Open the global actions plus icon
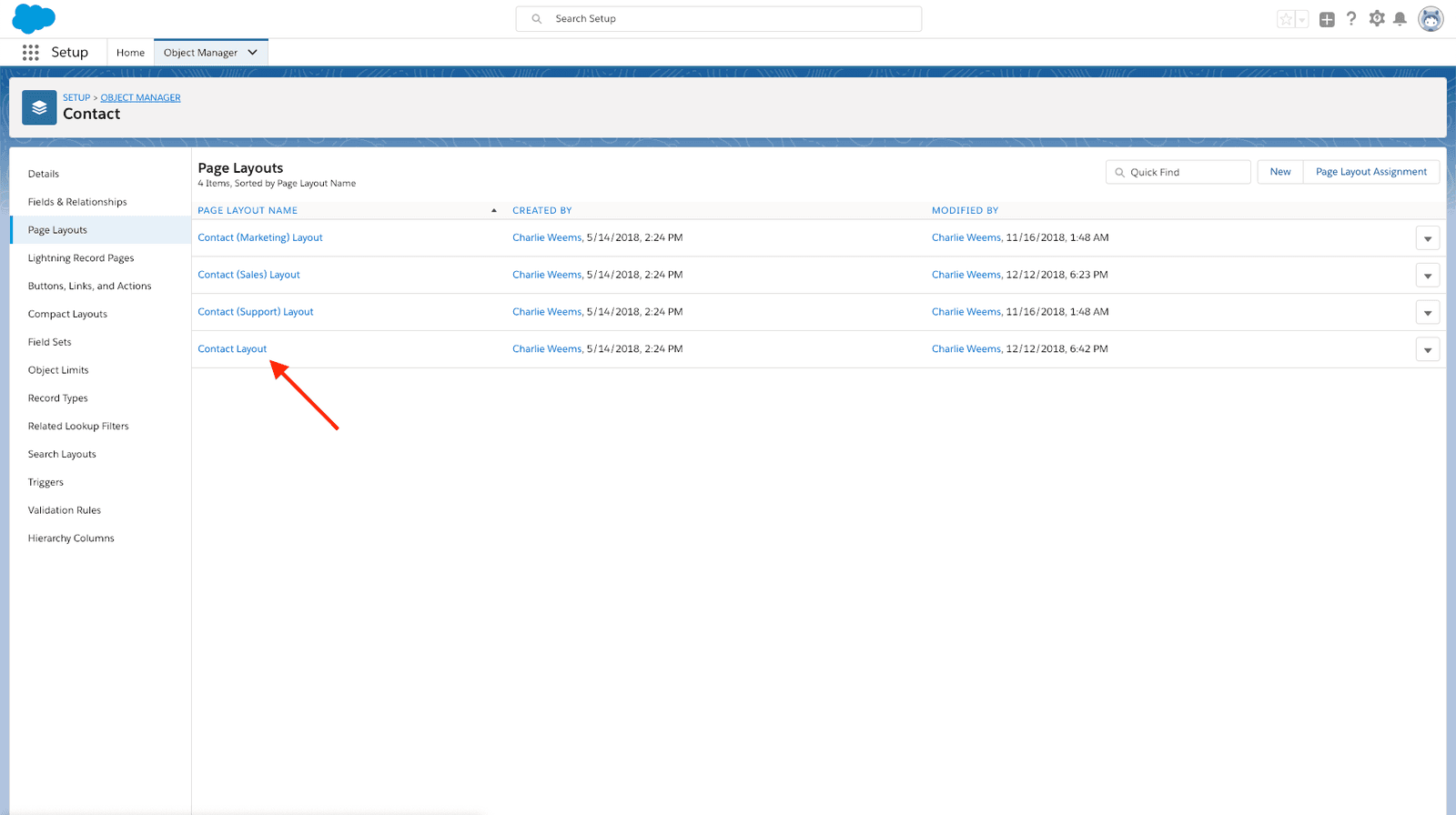 [x=1327, y=19]
